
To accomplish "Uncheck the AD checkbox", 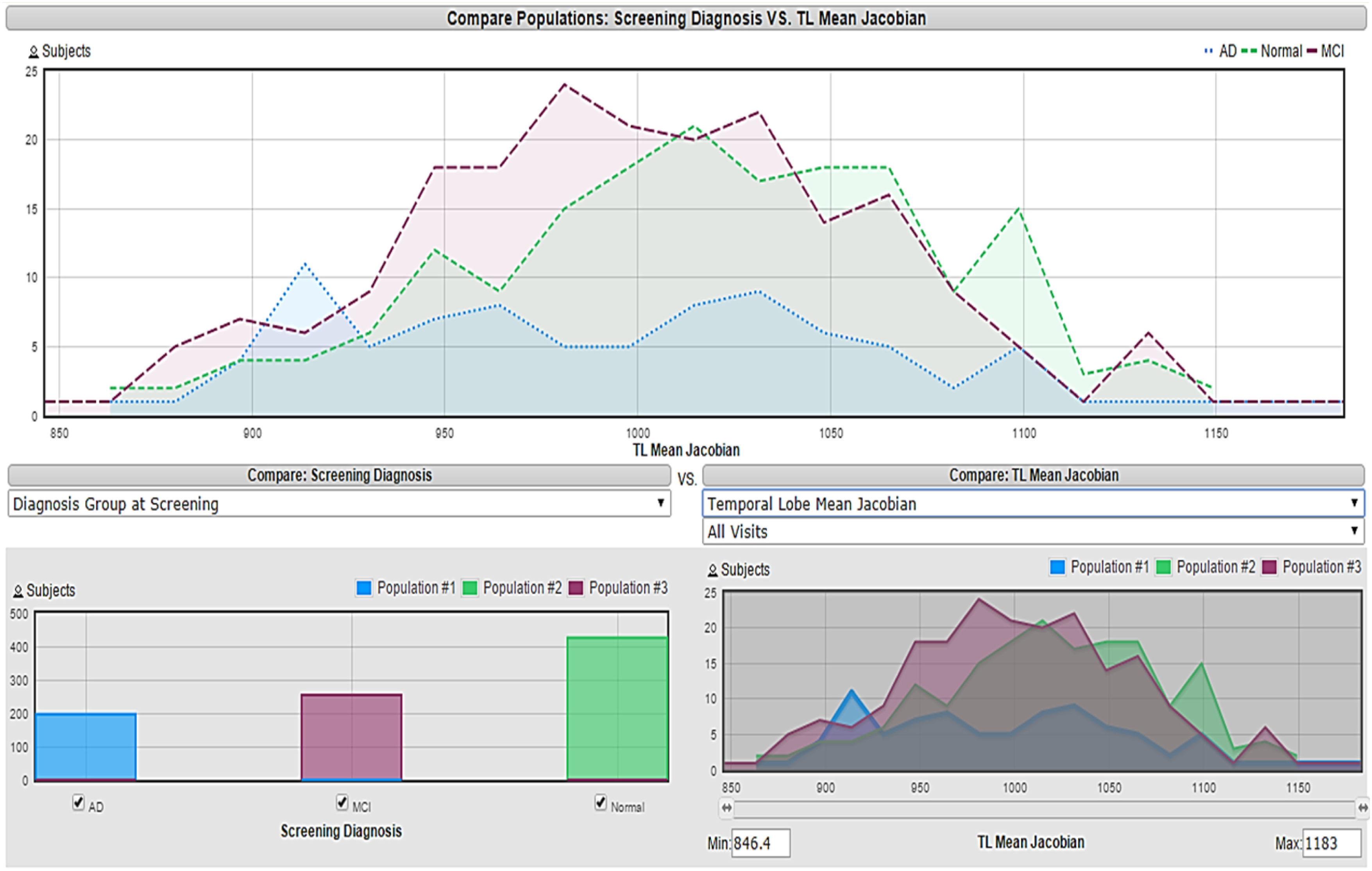I will (79, 802).
